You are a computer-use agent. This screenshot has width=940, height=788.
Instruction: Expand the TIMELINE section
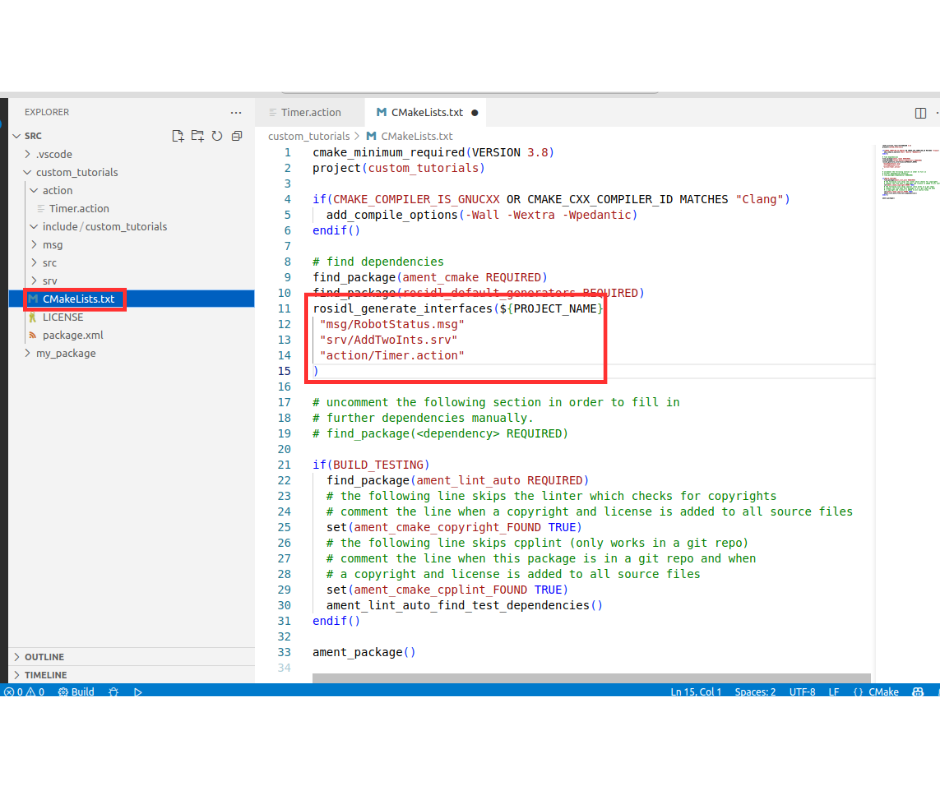46,675
